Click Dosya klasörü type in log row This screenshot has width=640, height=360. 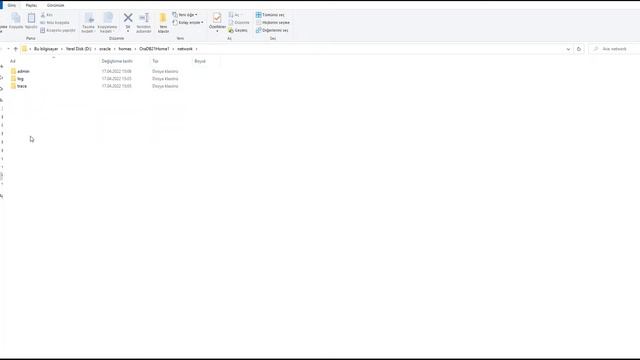click(165, 79)
